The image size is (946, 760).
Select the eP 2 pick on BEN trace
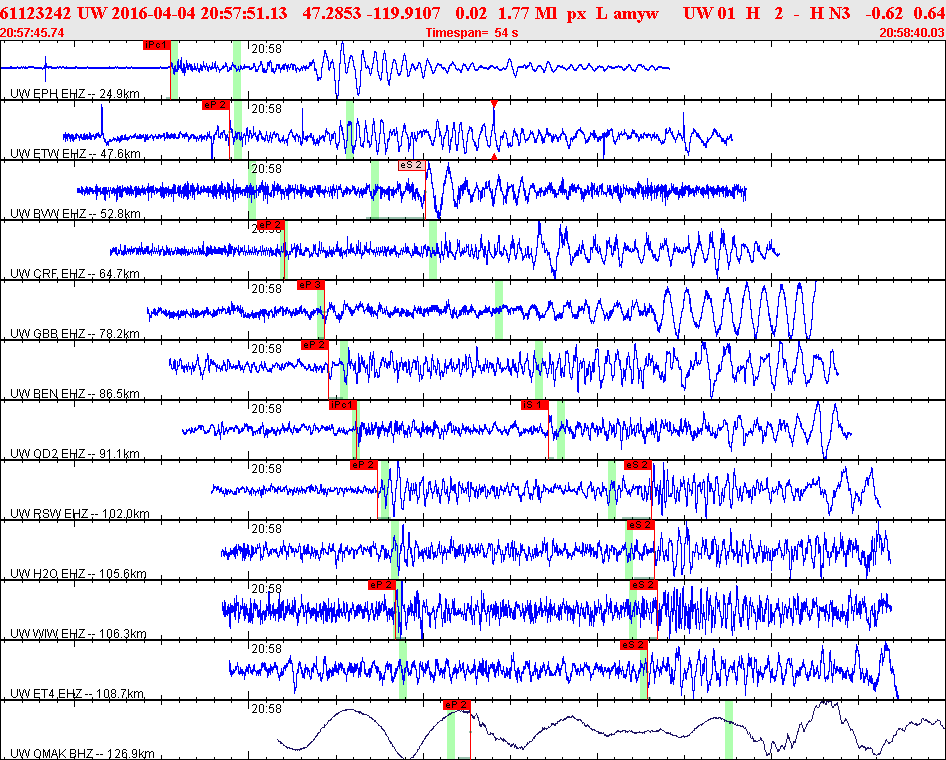[x=314, y=345]
